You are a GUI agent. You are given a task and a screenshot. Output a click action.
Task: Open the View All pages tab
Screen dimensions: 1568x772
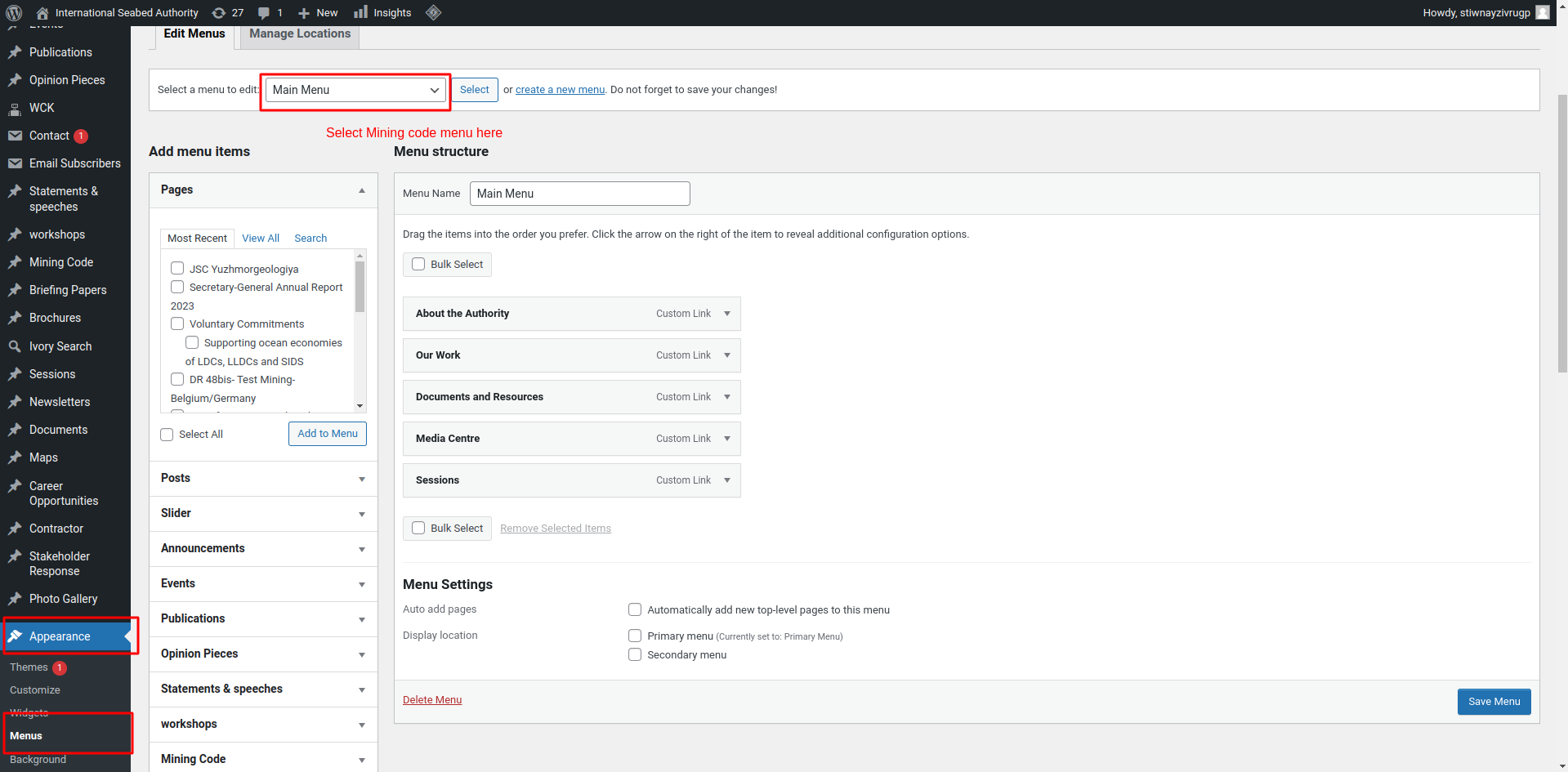tap(261, 239)
